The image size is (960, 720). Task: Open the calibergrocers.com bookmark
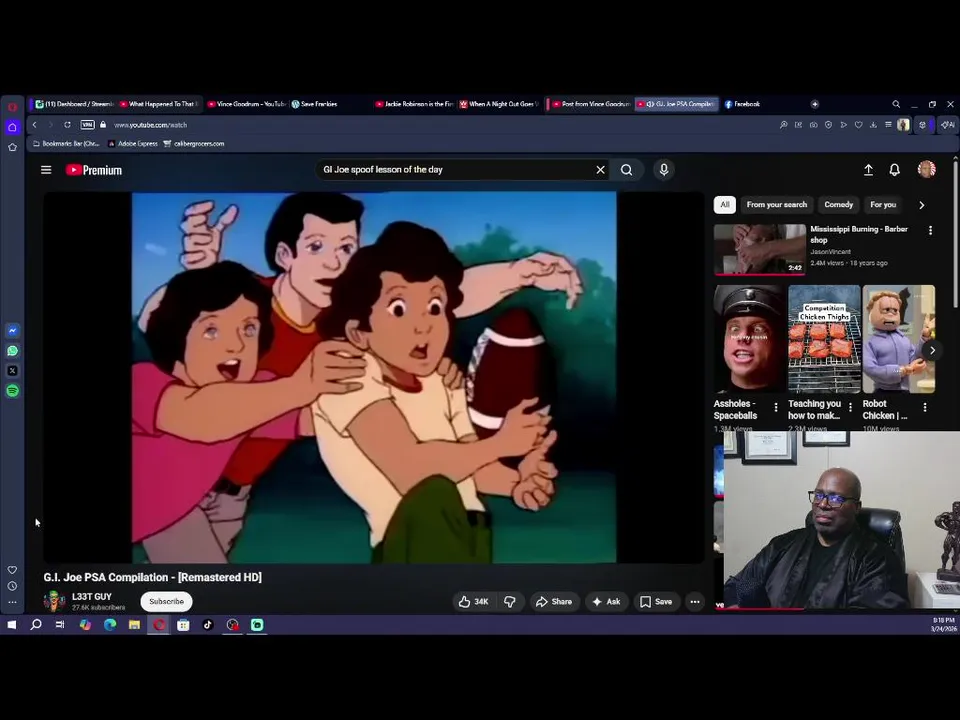pyautogui.click(x=193, y=144)
